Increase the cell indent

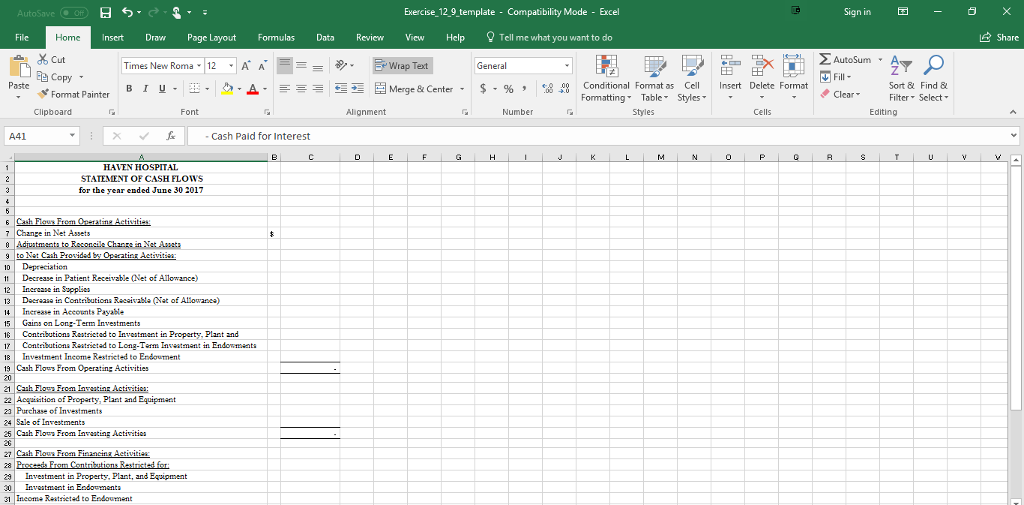coord(357,89)
